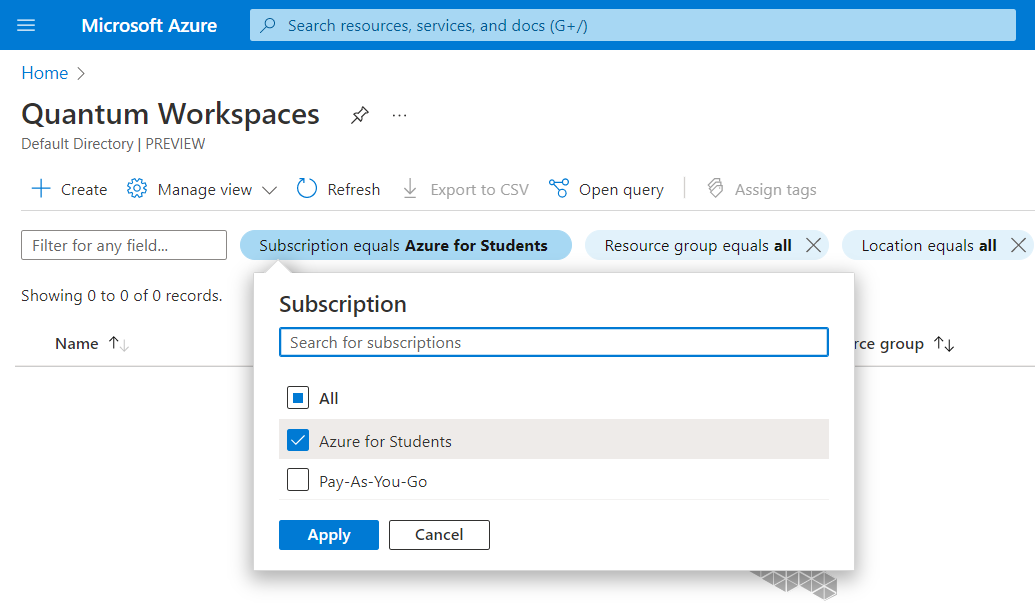Uncheck Azure for Students subscription
1035x605 pixels.
click(x=298, y=440)
